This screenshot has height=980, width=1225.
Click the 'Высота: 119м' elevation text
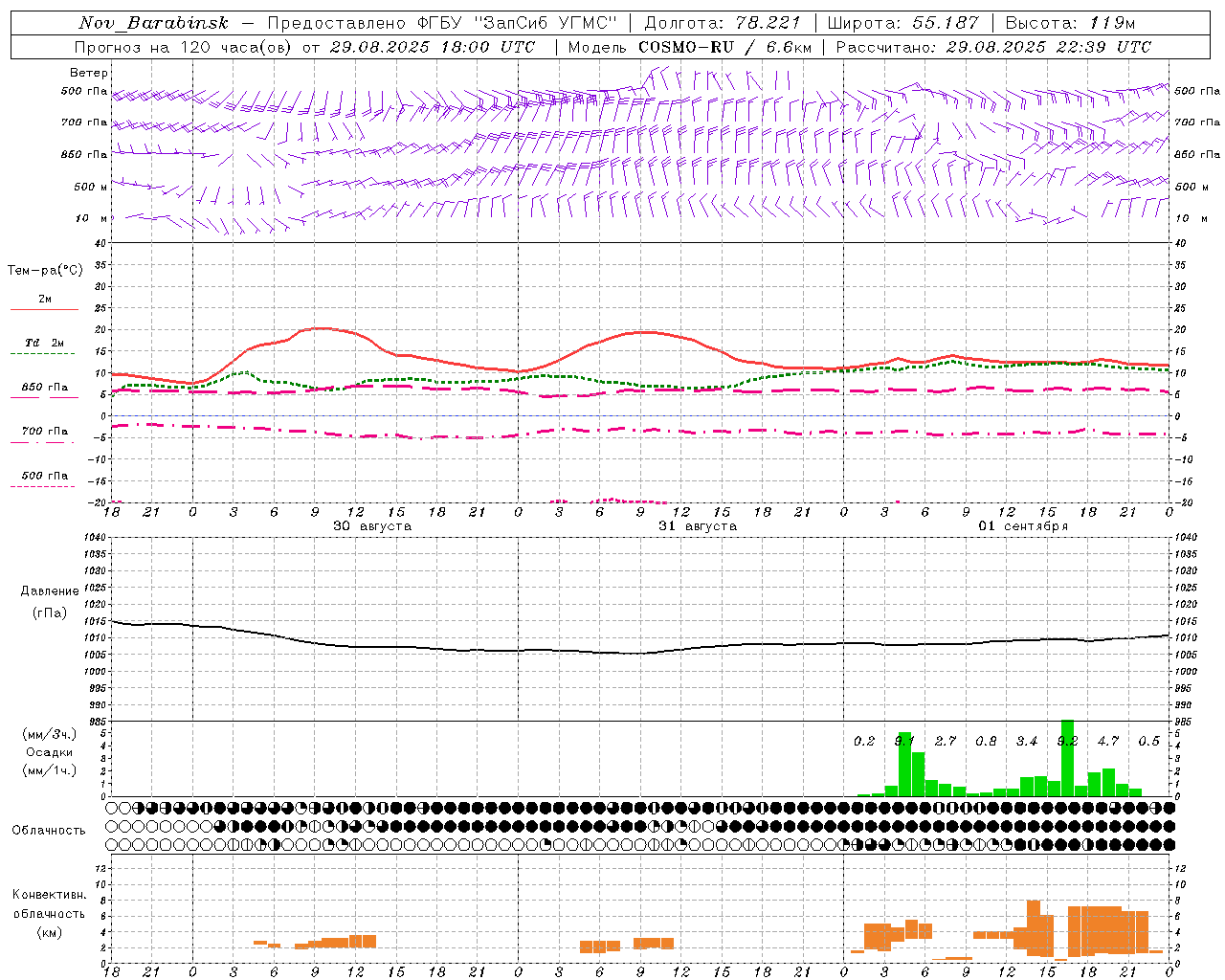1071,23
